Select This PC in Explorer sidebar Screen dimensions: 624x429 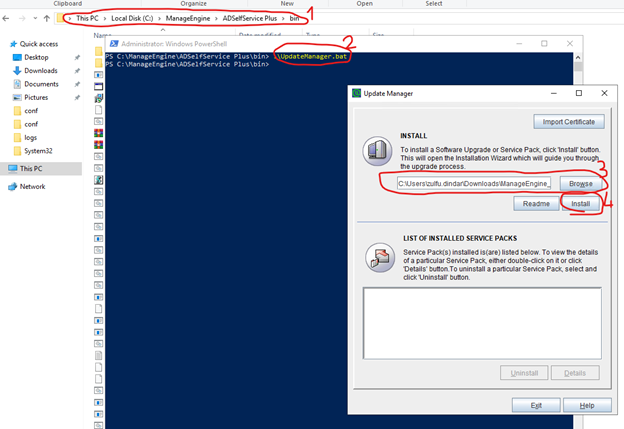coord(31,168)
